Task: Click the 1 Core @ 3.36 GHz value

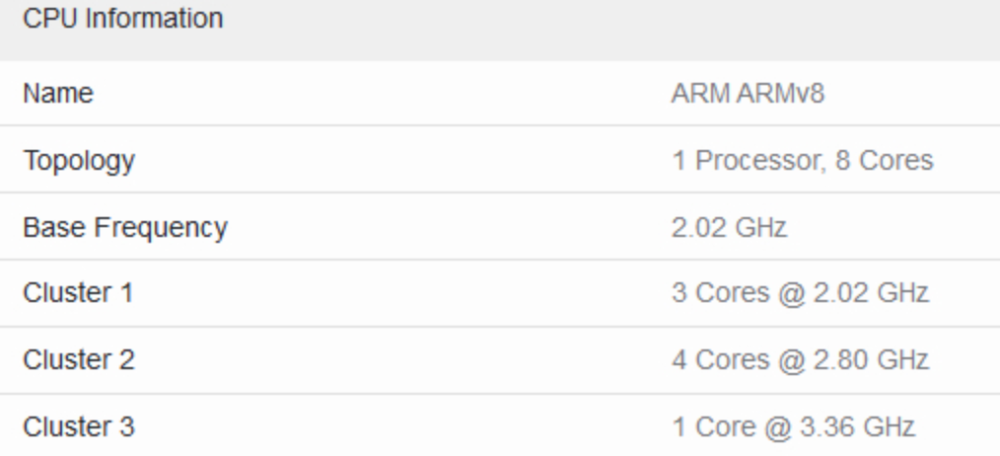Action: (793, 427)
